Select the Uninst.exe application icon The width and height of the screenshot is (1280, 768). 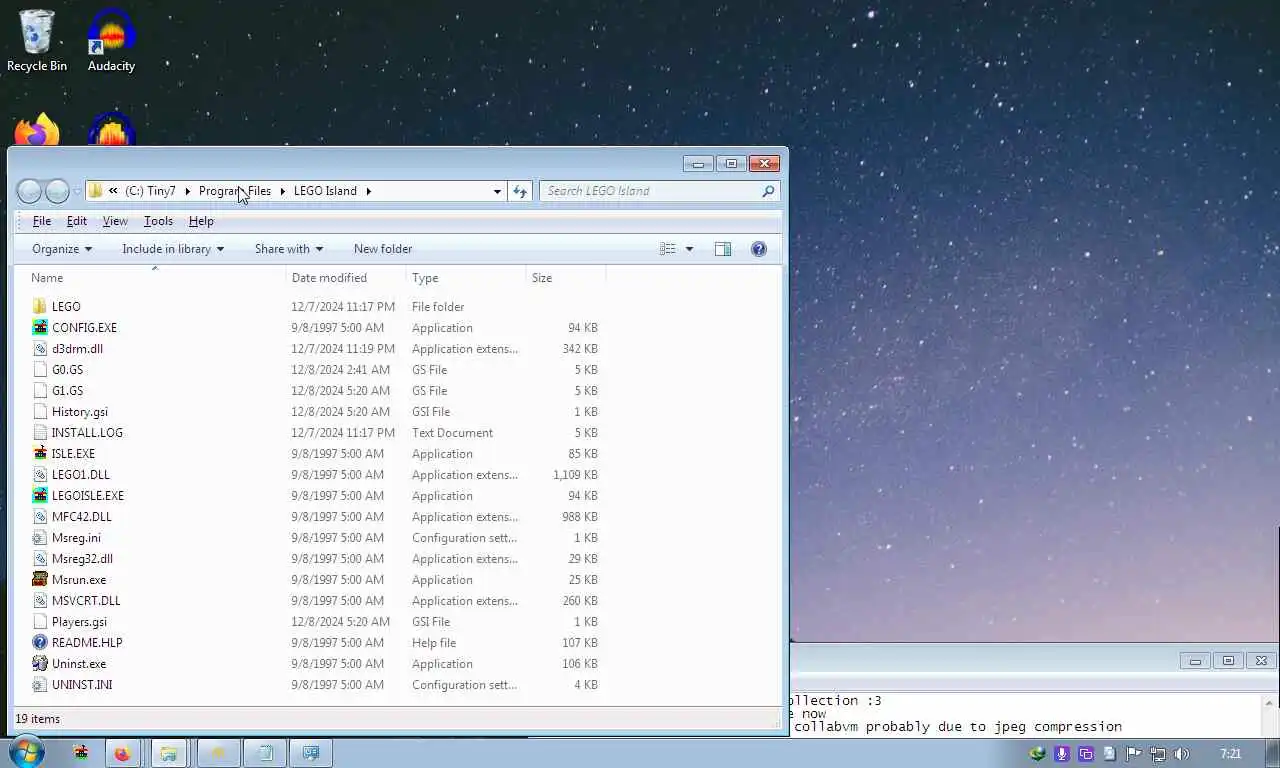tap(40, 664)
